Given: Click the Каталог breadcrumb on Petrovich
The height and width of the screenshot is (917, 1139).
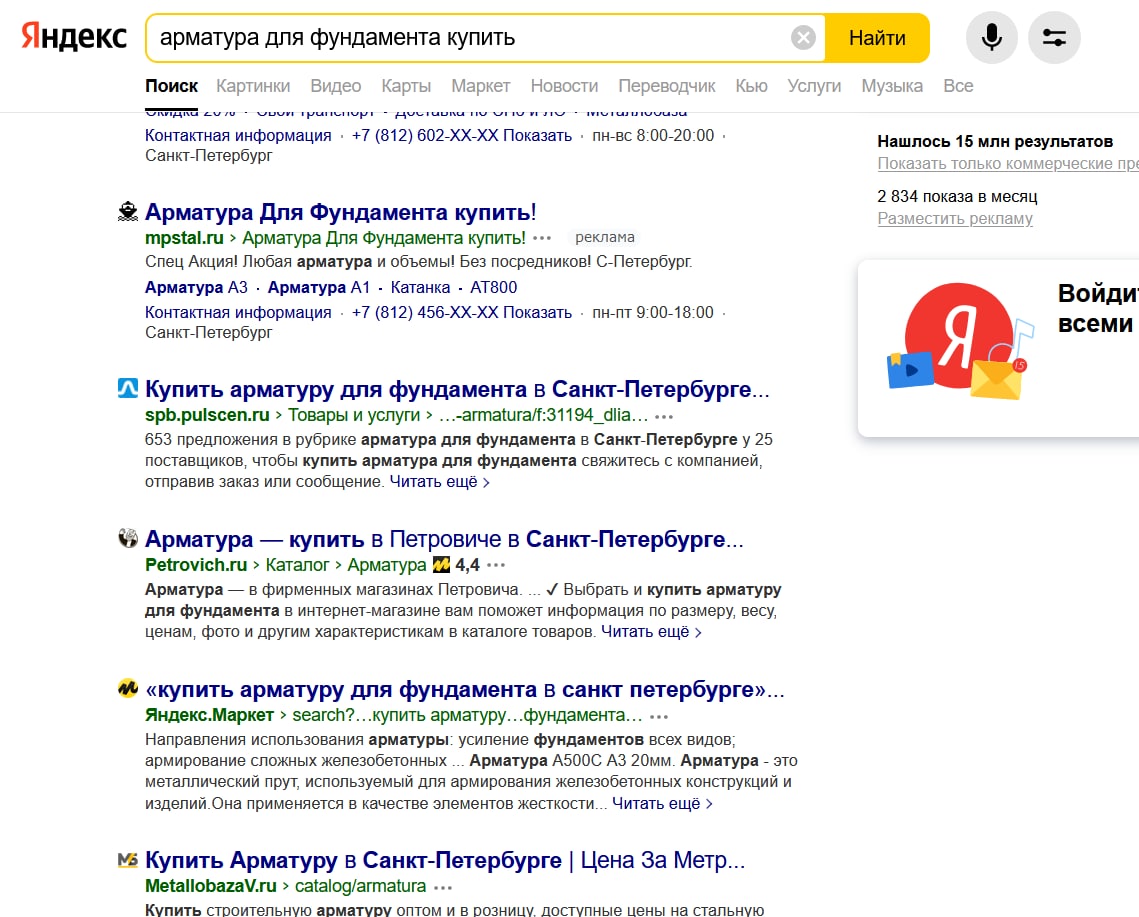Looking at the screenshot, I should pyautogui.click(x=297, y=565).
